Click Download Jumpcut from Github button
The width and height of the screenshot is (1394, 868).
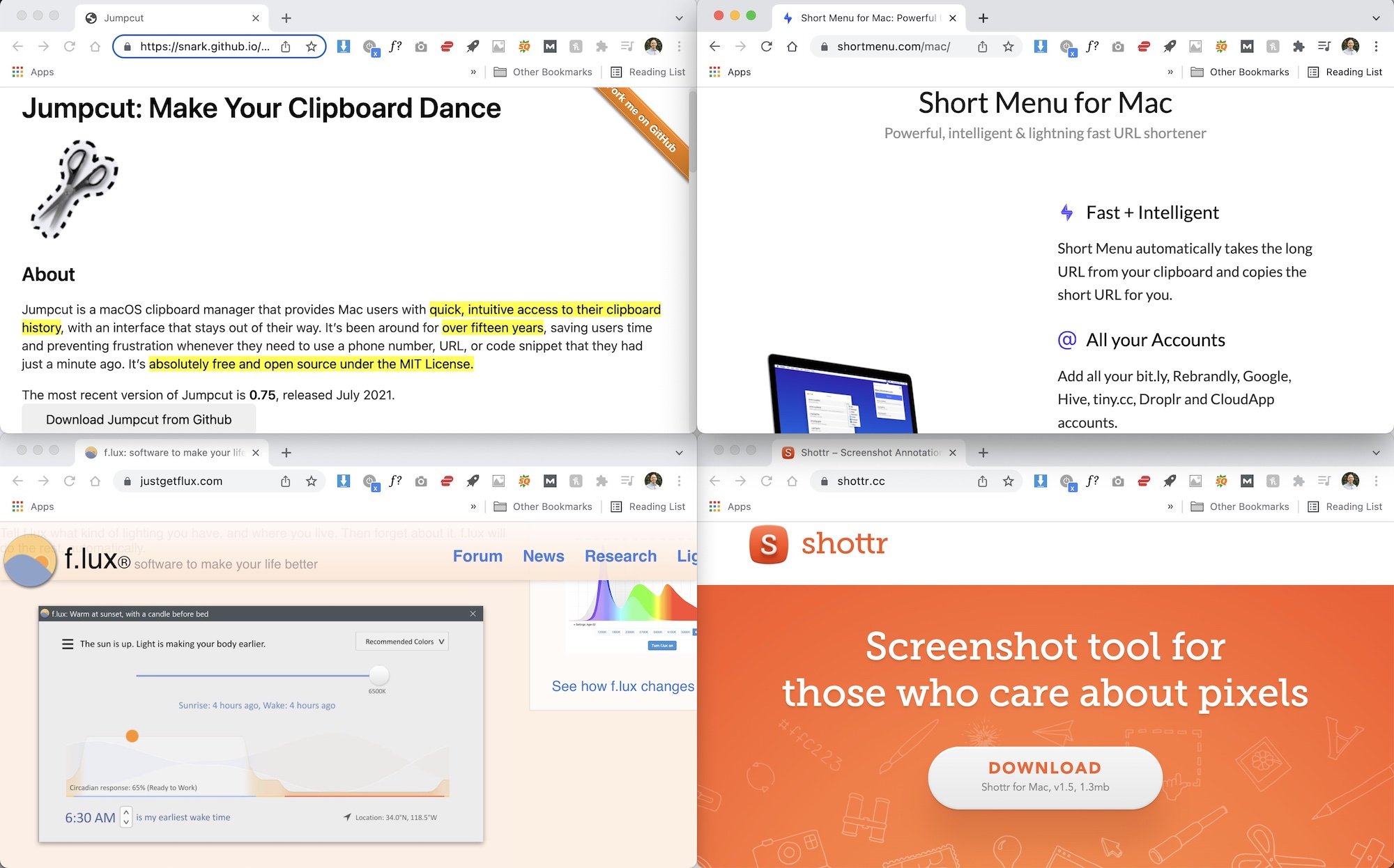139,419
